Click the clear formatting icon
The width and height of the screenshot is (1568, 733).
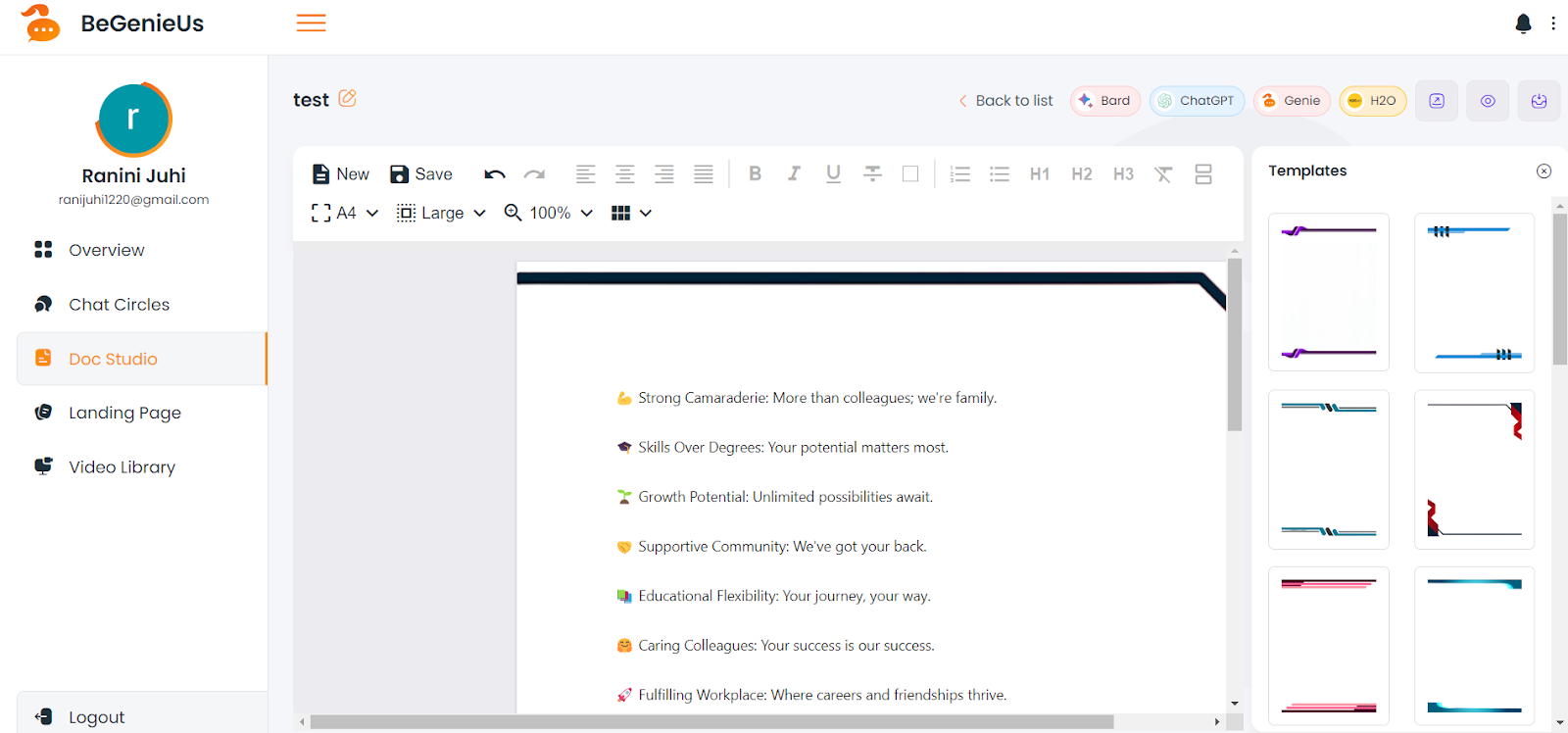coord(1163,174)
